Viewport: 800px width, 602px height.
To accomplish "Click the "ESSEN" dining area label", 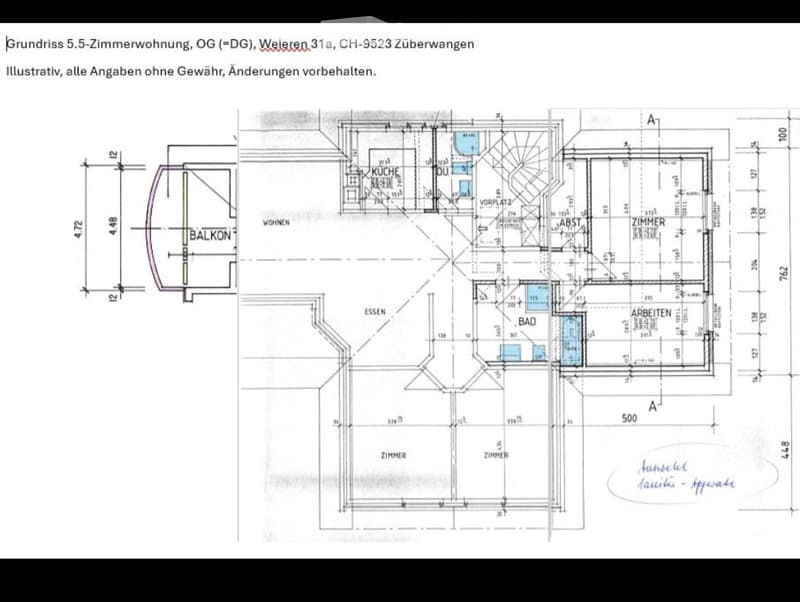I will click(x=375, y=312).
